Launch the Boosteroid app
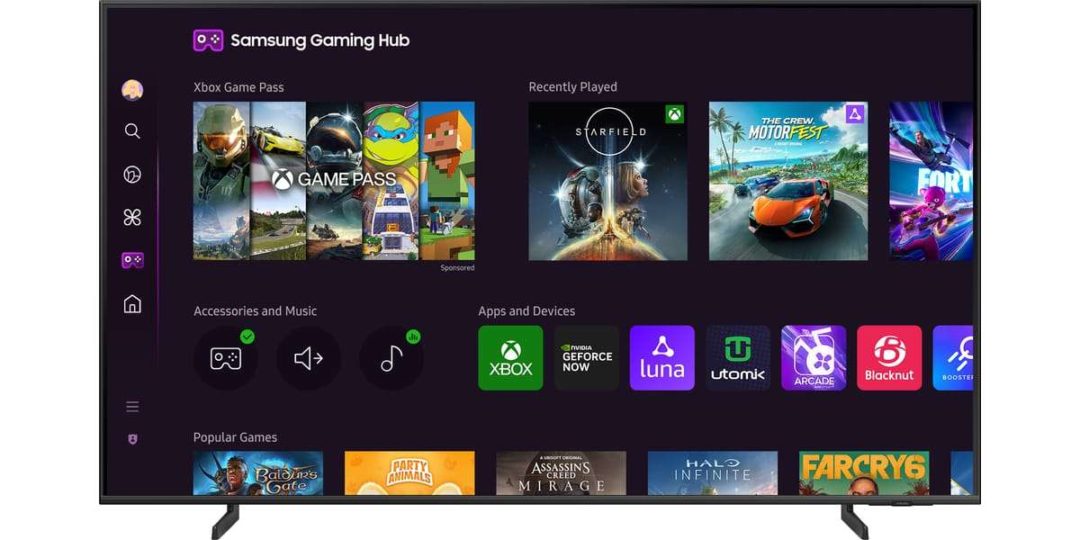 pyautogui.click(x=953, y=358)
